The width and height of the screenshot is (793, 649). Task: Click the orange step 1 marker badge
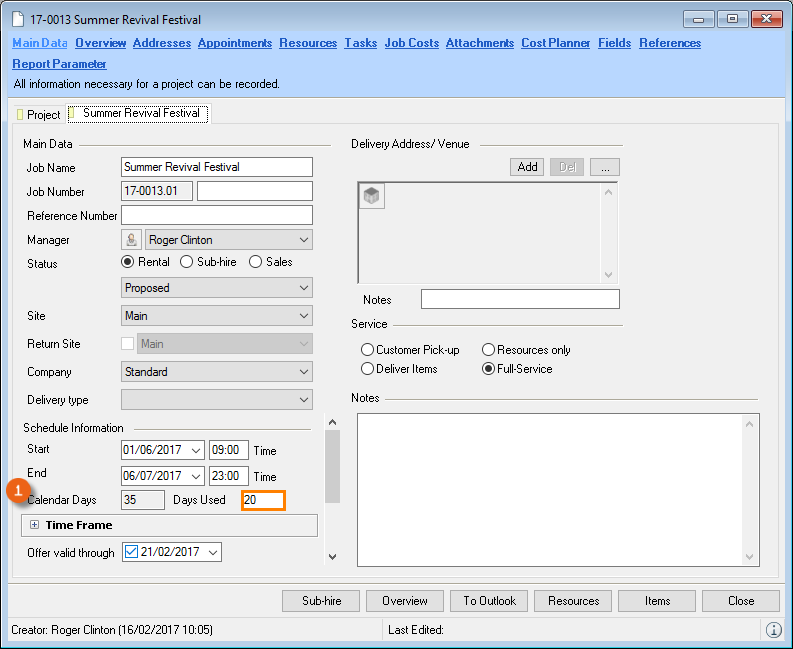[18, 491]
